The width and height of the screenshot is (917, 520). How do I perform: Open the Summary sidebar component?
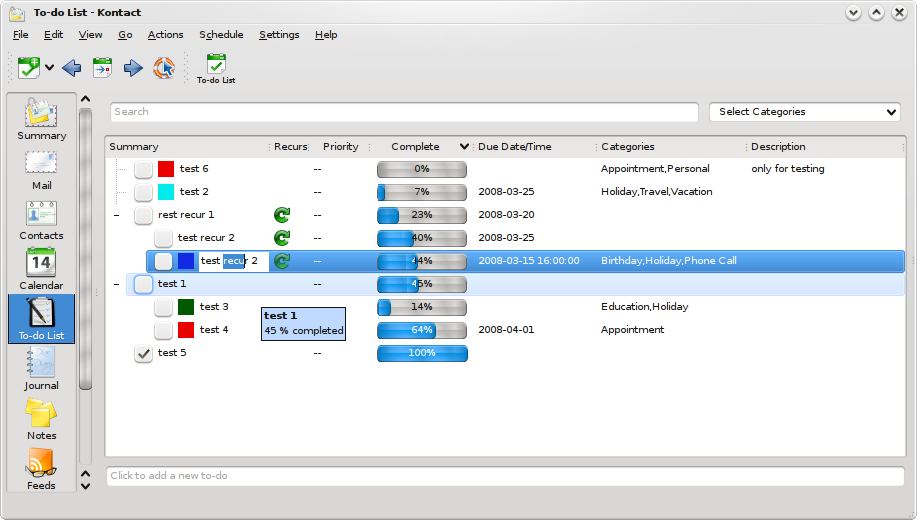pos(42,119)
